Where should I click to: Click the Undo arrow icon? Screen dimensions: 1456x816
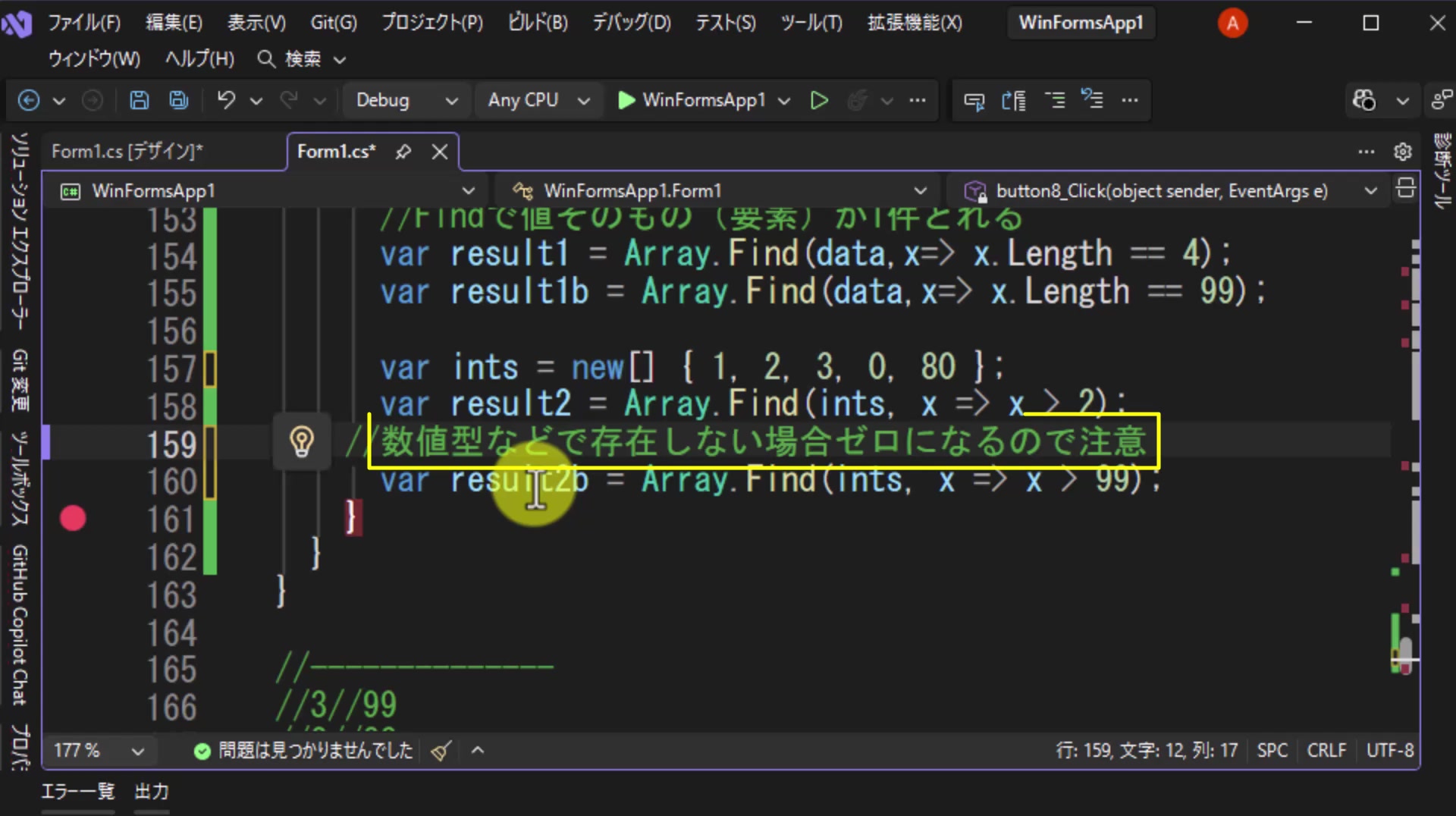point(226,100)
